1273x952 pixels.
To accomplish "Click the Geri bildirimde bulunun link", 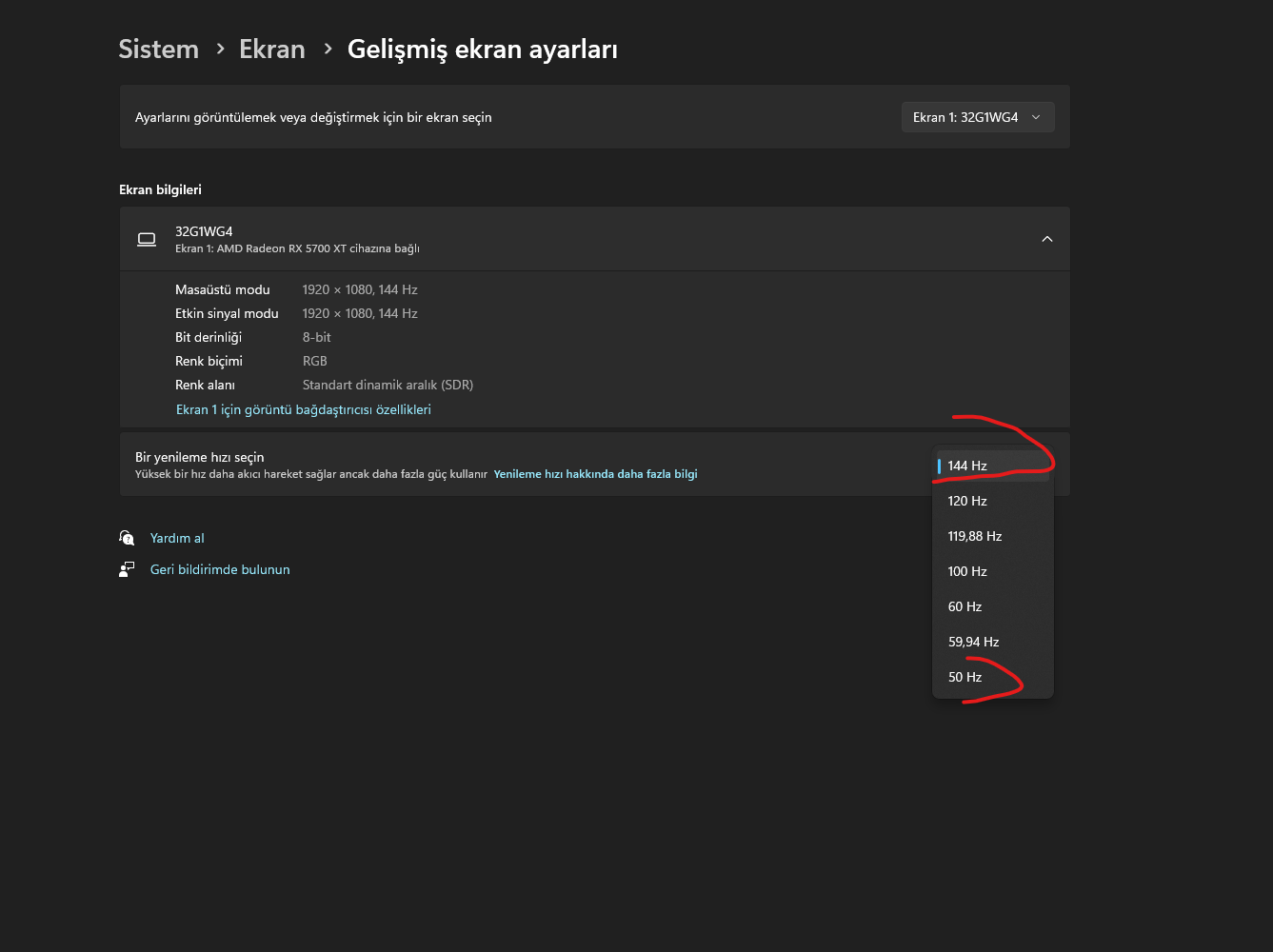I will coord(220,569).
